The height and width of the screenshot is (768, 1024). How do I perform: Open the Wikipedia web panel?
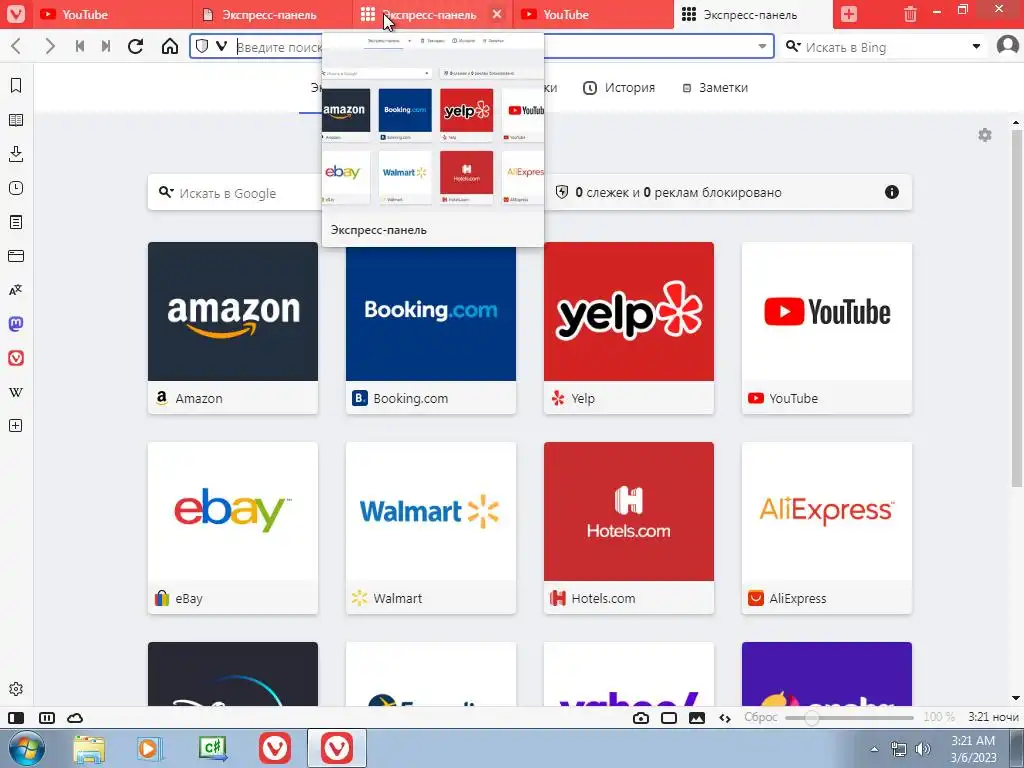click(x=16, y=392)
